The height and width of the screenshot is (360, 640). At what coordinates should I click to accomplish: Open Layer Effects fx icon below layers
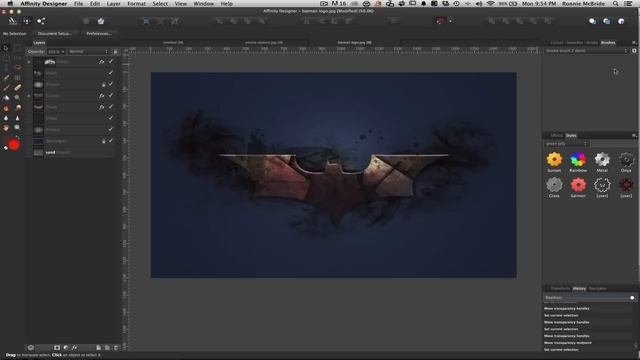tap(74, 348)
